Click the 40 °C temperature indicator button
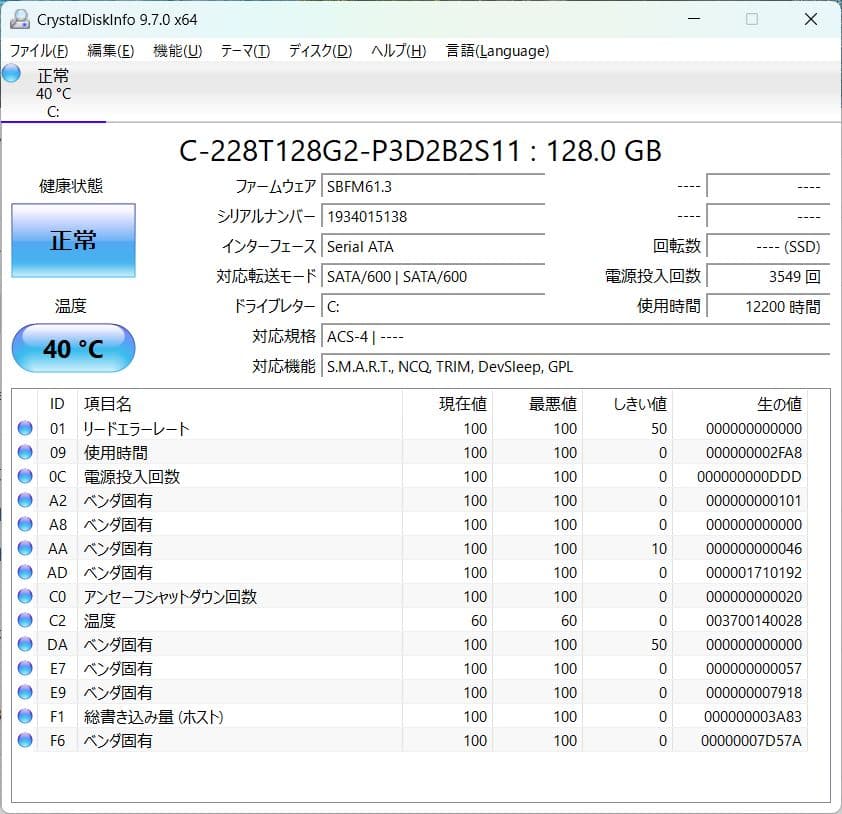Viewport: 842px width, 814px height. 73,348
